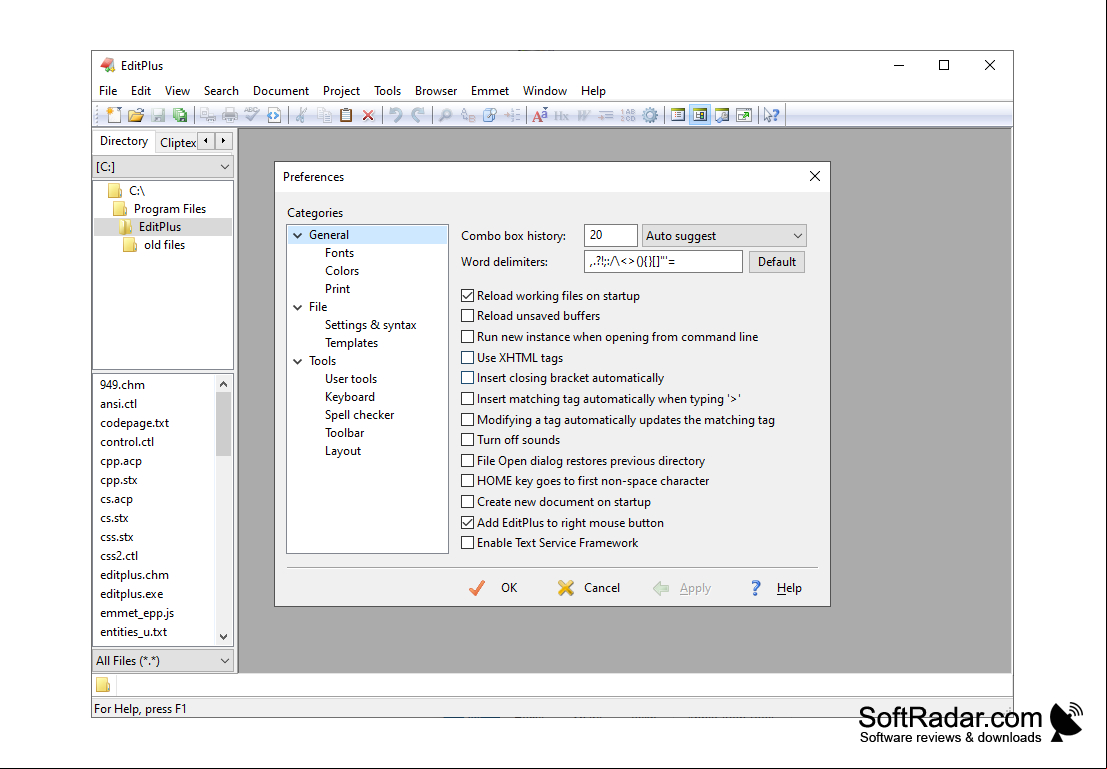Toggle the highlighted Cliptext window toolbar icon
The image size is (1107, 769).
(x=700, y=115)
